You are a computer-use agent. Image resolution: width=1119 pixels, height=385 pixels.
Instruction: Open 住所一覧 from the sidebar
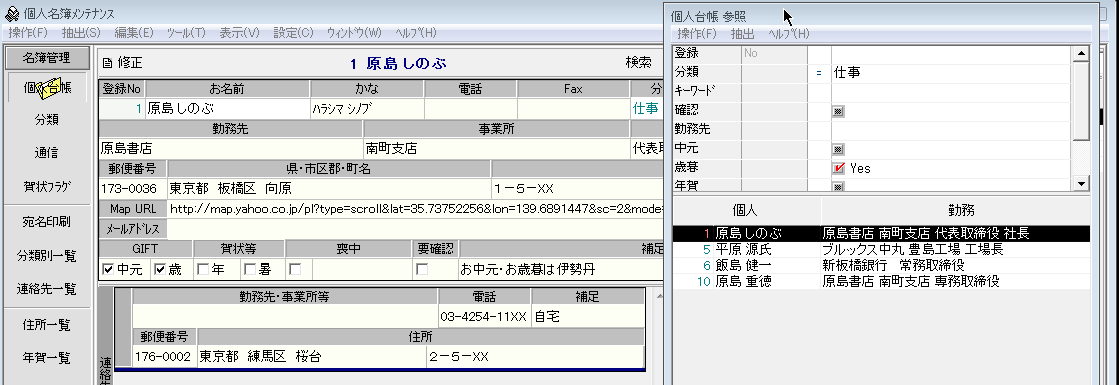click(46, 325)
